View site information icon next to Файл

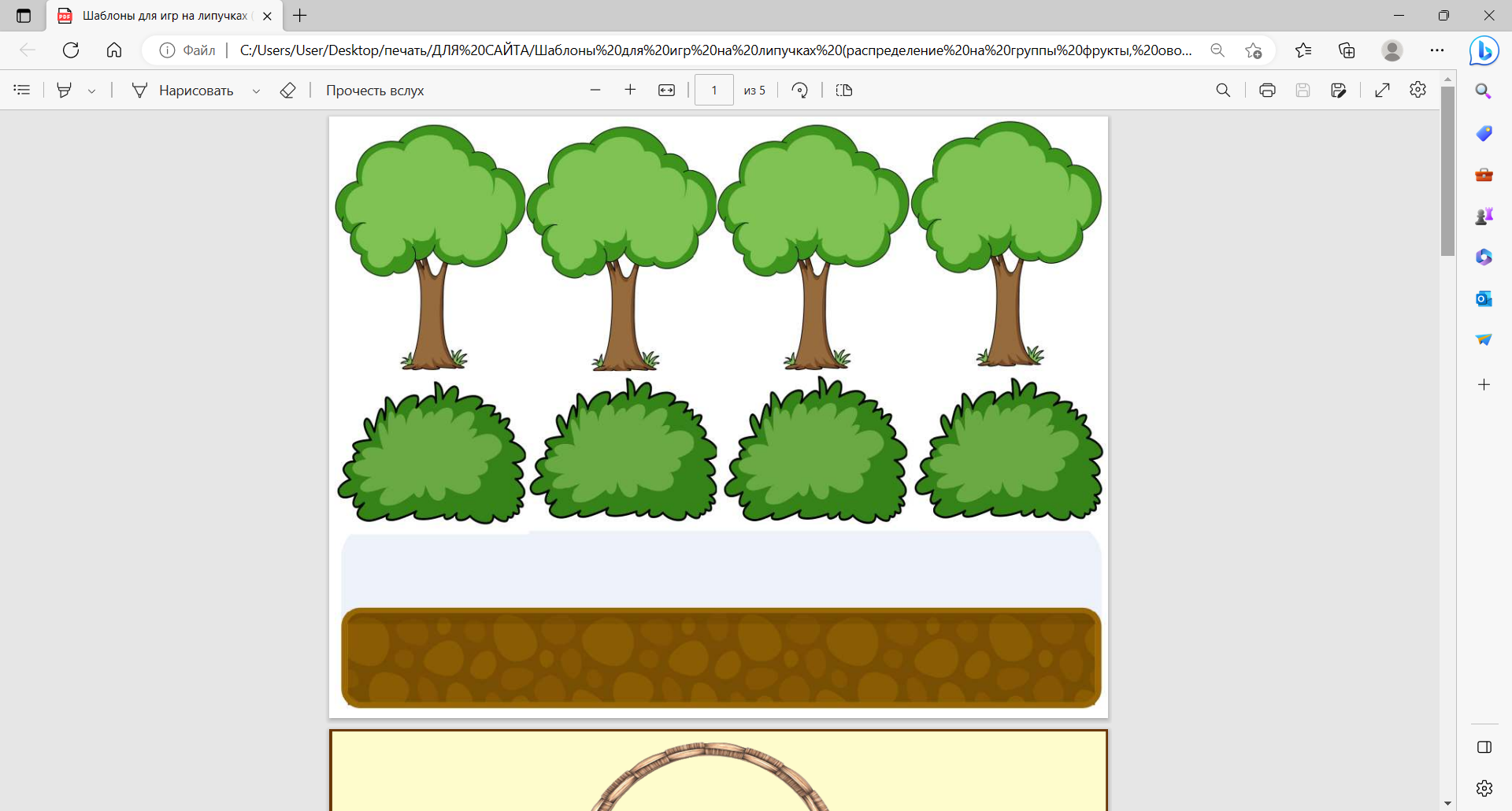tap(167, 50)
